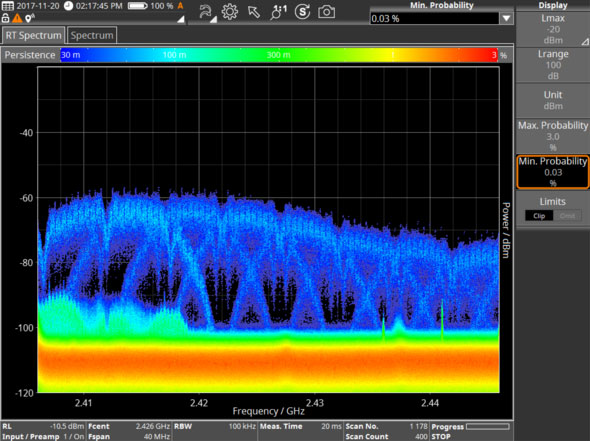Click the orange warning triangle icon

[17, 18]
